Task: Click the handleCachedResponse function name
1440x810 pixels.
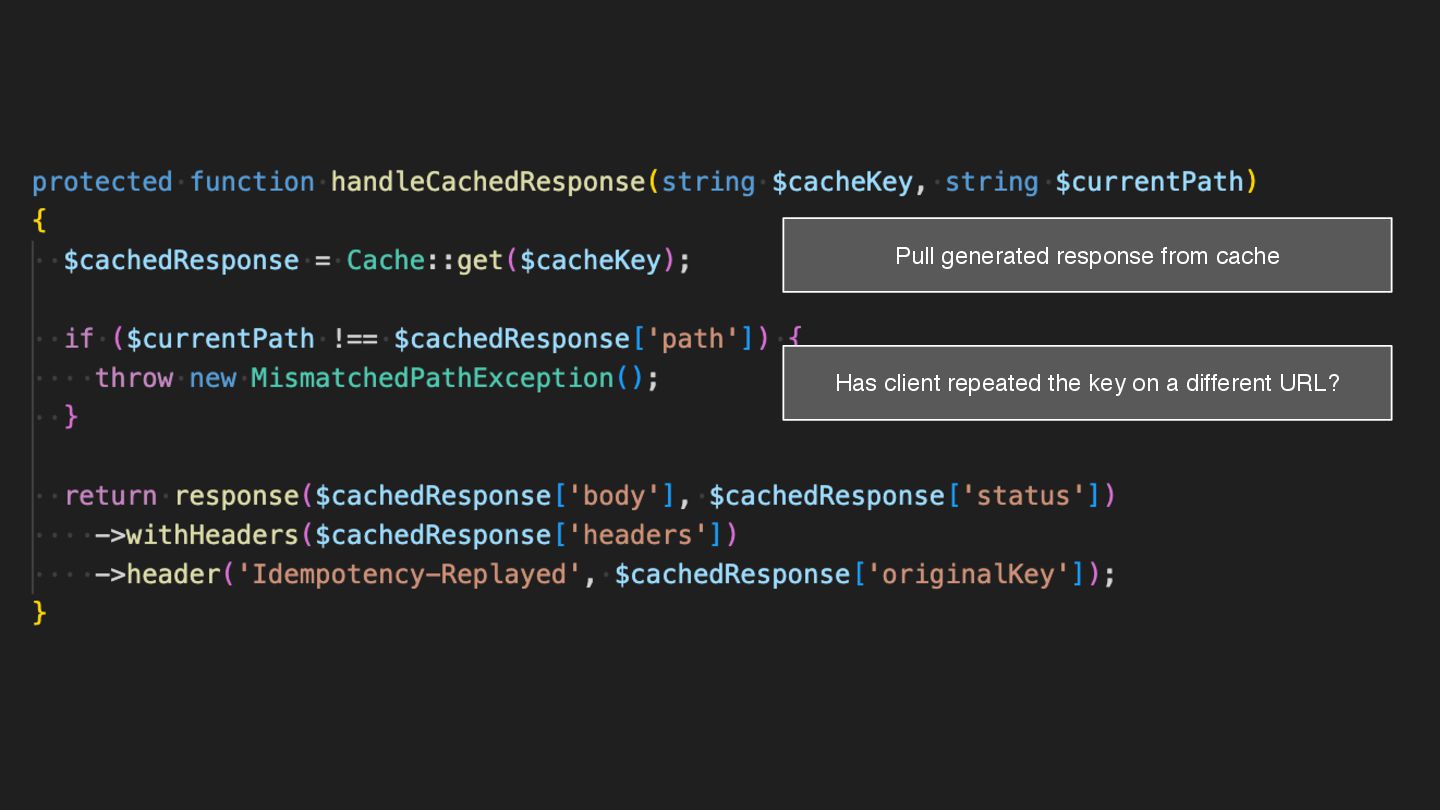Action: point(488,182)
